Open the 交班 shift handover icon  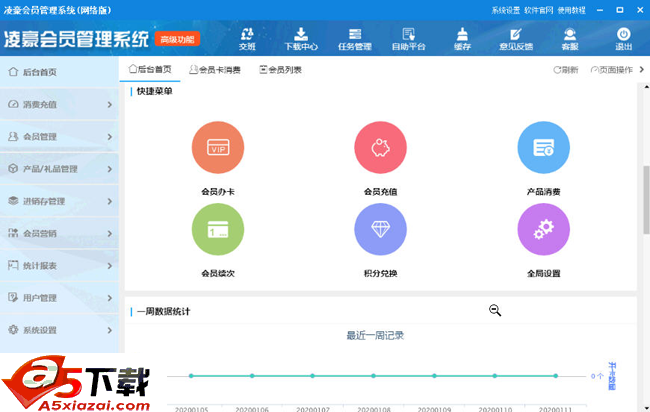click(247, 39)
